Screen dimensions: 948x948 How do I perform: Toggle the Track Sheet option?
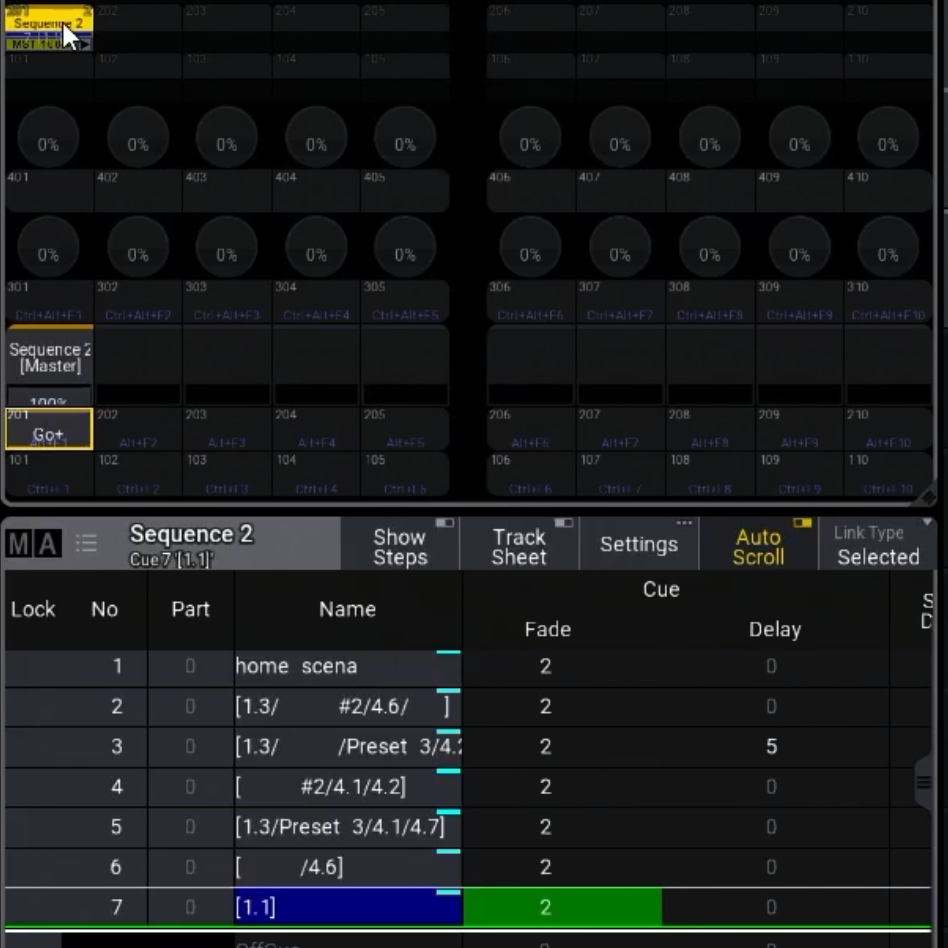click(519, 545)
